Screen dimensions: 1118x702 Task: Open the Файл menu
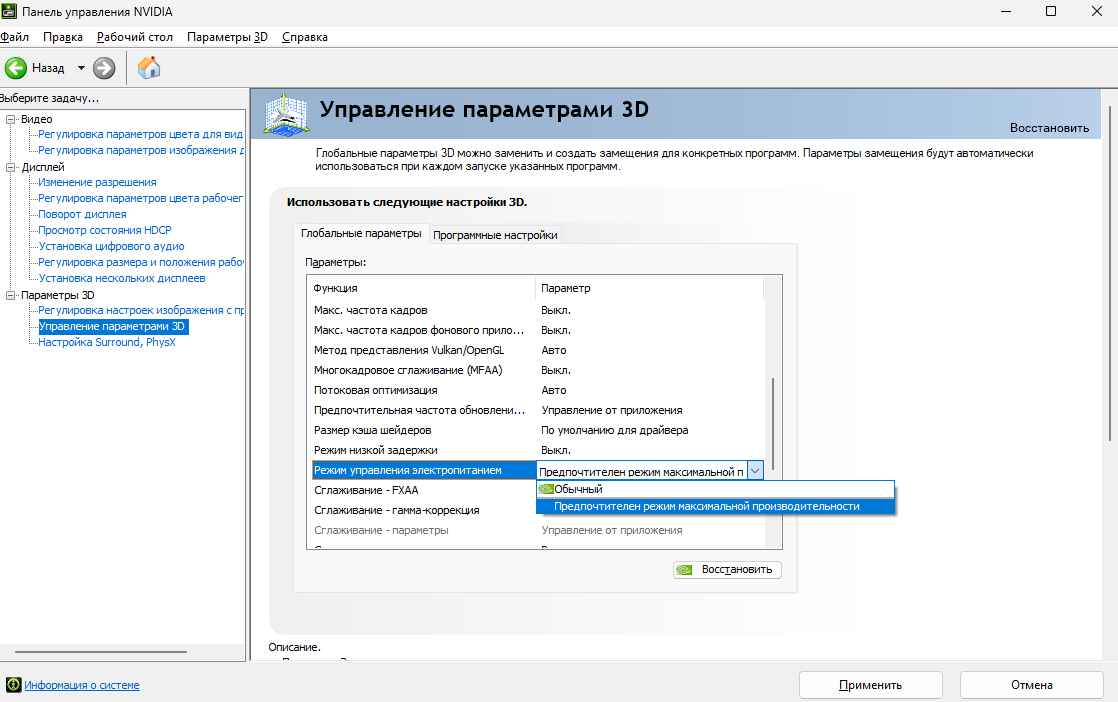[x=14, y=37]
